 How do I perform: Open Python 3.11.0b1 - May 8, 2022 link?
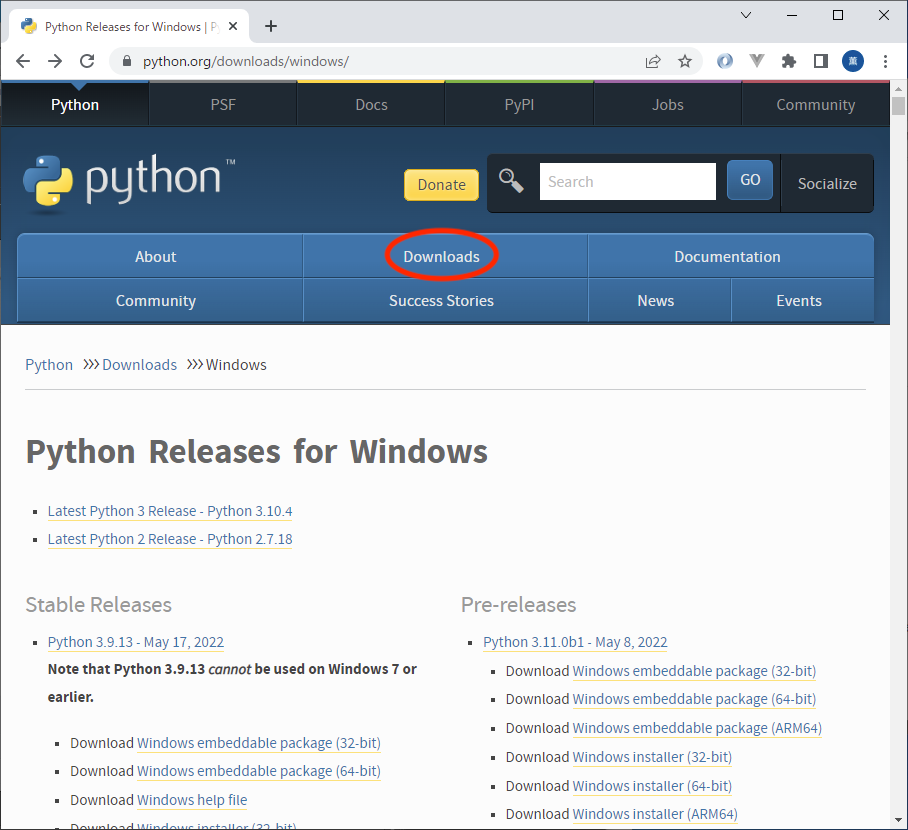point(575,642)
